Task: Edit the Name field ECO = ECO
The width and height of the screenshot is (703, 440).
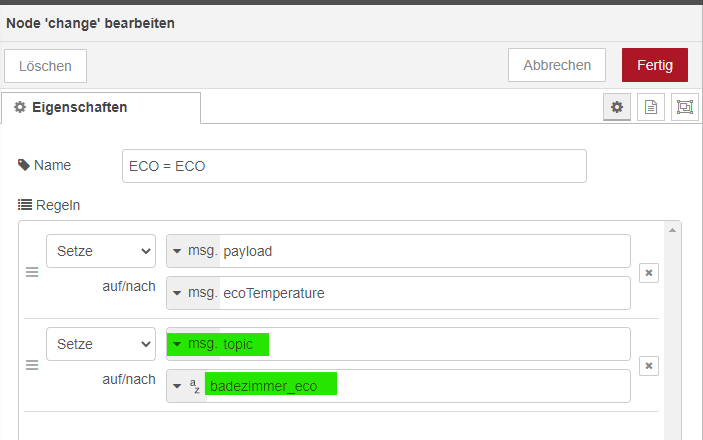Action: click(x=354, y=166)
